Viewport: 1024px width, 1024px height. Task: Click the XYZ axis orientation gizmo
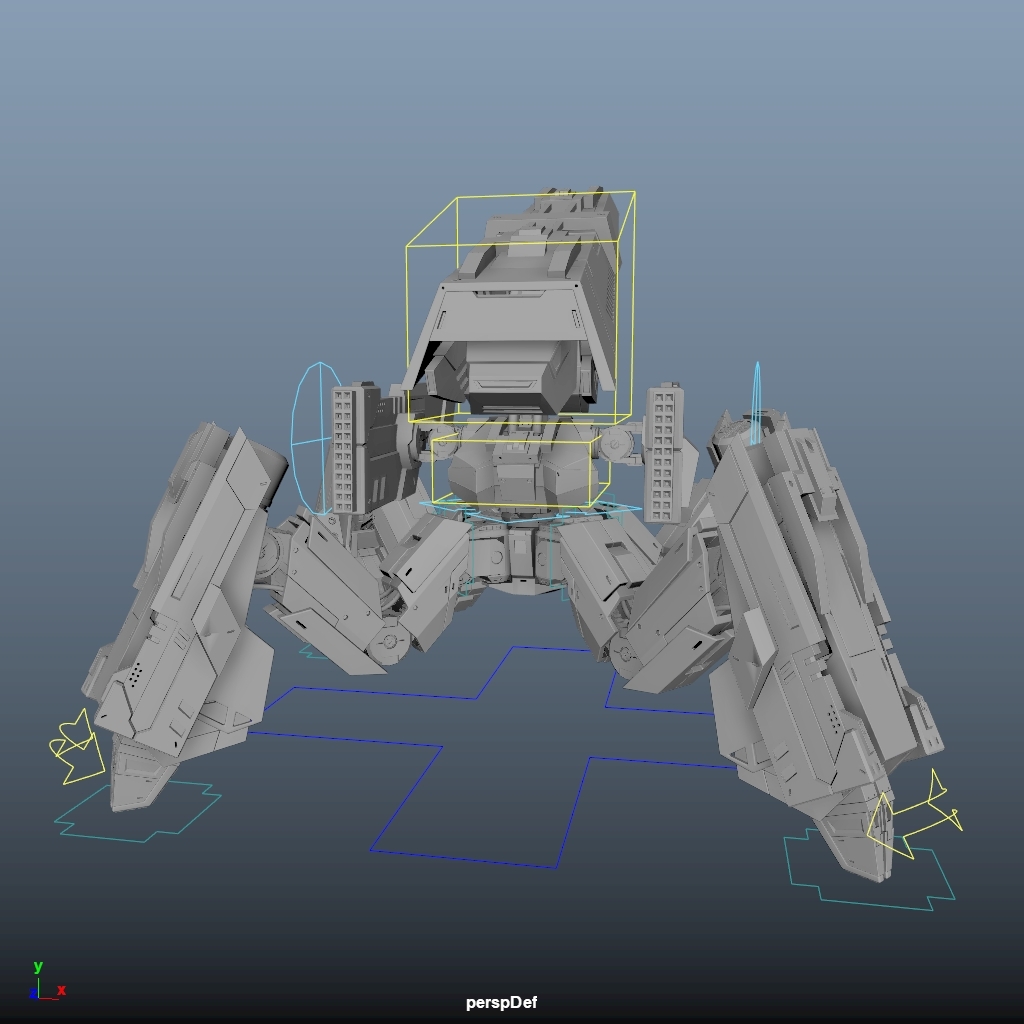click(x=47, y=982)
